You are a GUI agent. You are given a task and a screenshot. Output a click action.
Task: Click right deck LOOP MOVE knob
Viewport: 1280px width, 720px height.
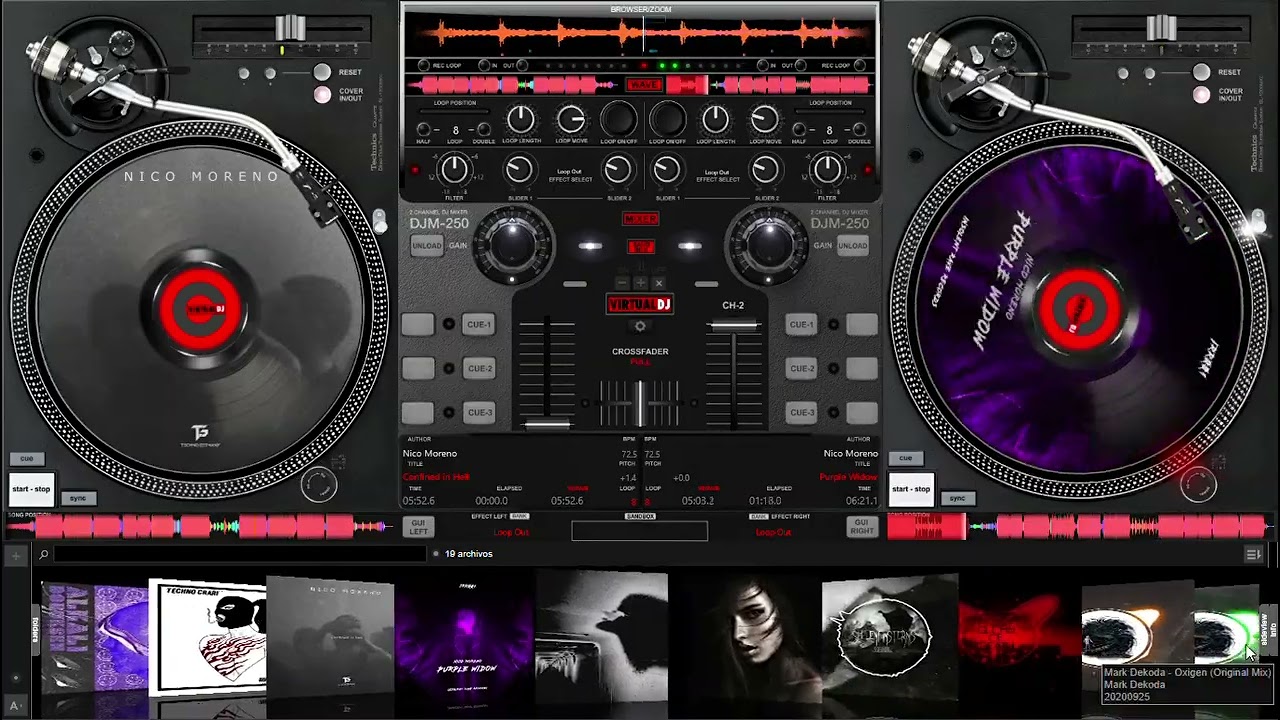click(x=765, y=119)
